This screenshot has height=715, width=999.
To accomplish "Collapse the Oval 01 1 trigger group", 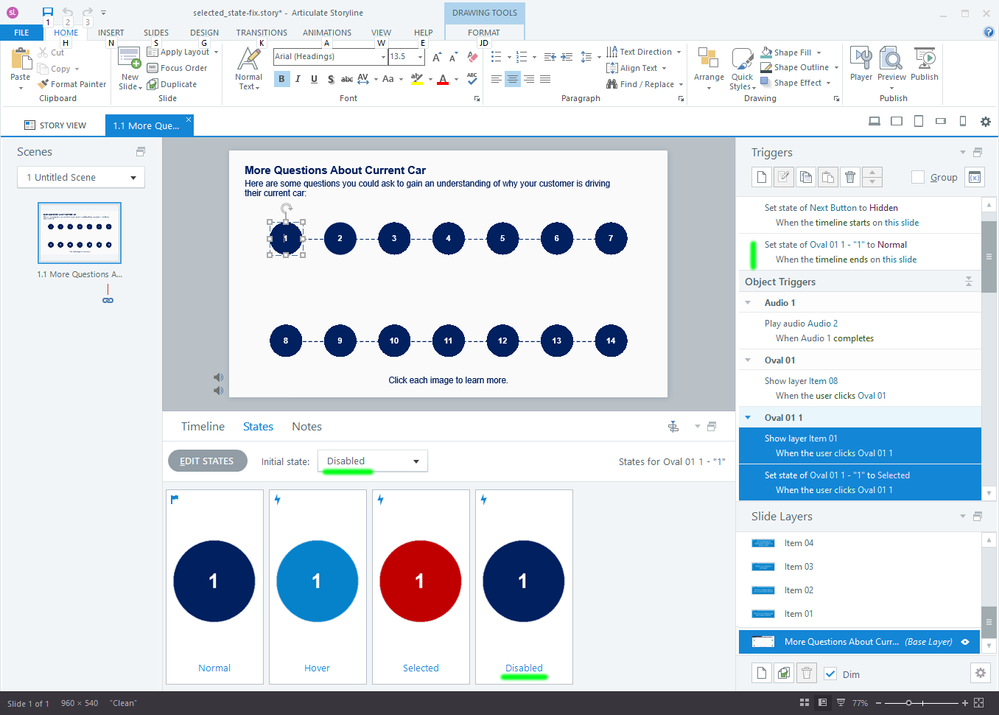I will click(x=747, y=417).
